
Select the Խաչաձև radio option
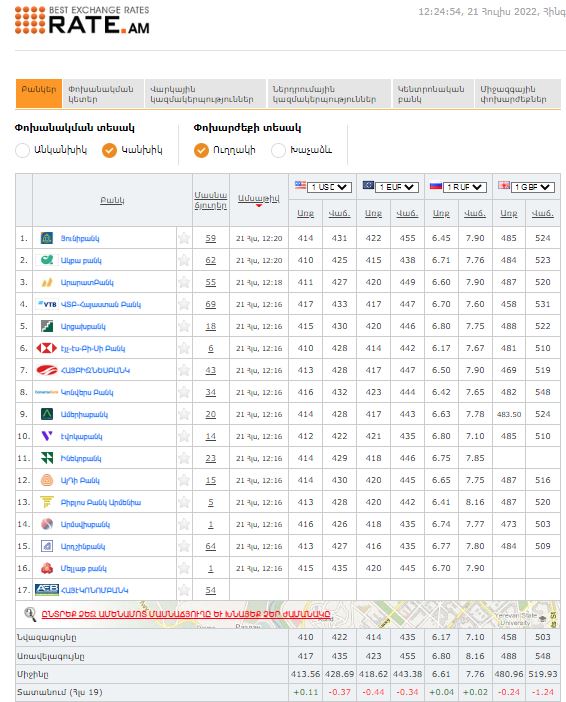pos(278,150)
